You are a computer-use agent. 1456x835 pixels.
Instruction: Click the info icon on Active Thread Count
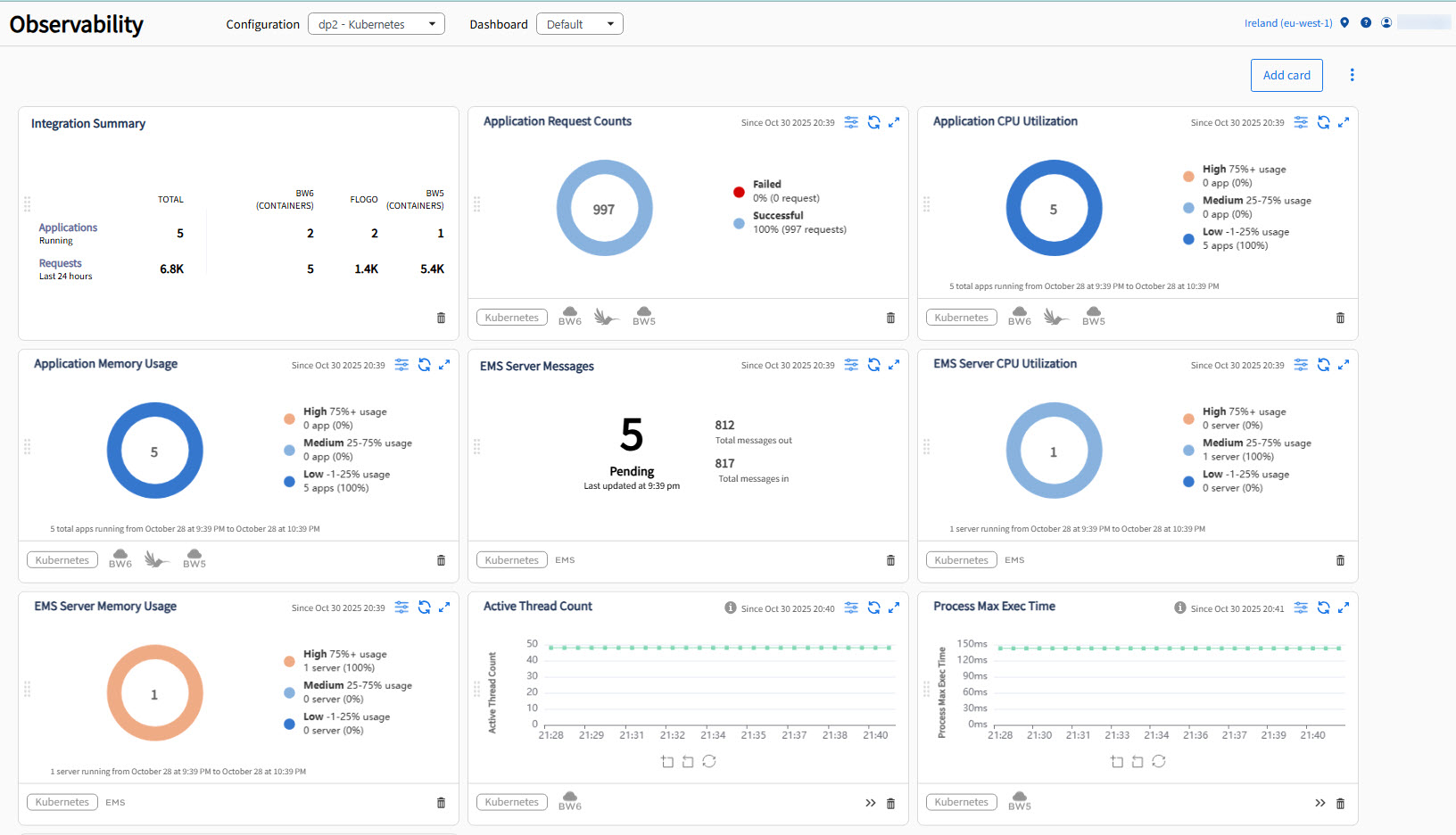pos(731,608)
